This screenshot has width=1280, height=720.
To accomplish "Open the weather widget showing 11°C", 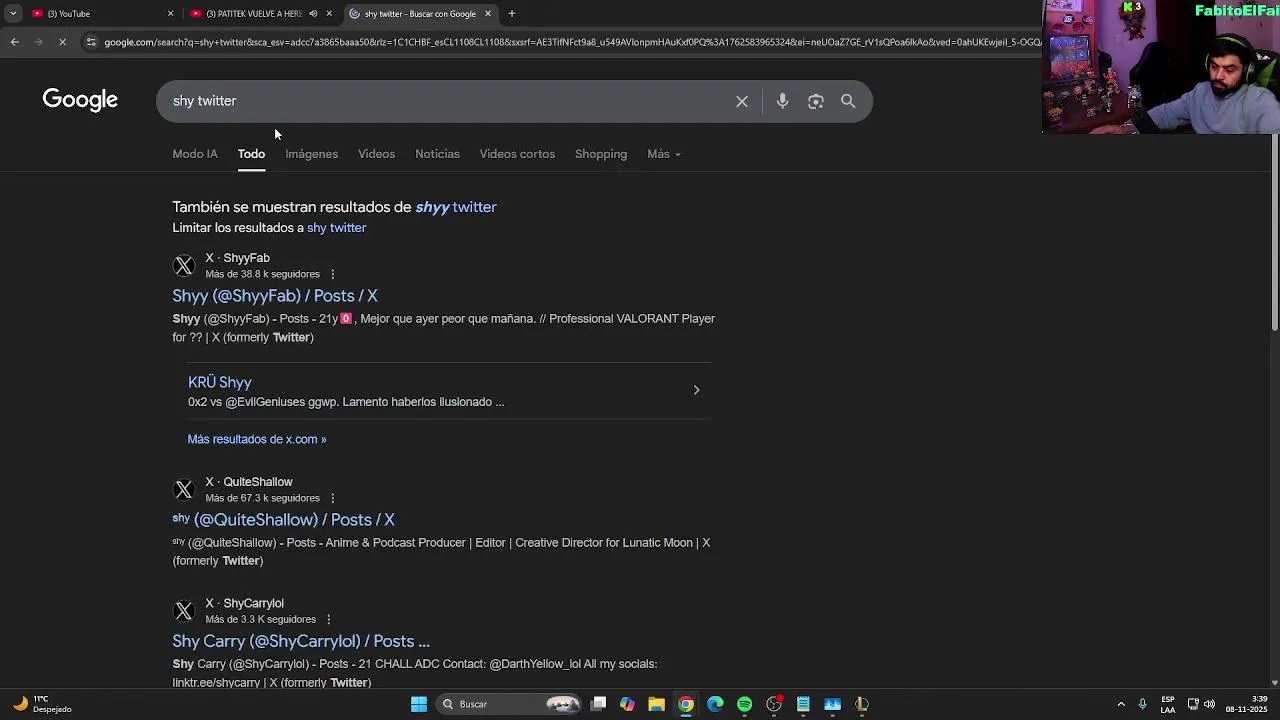I will (x=40, y=704).
